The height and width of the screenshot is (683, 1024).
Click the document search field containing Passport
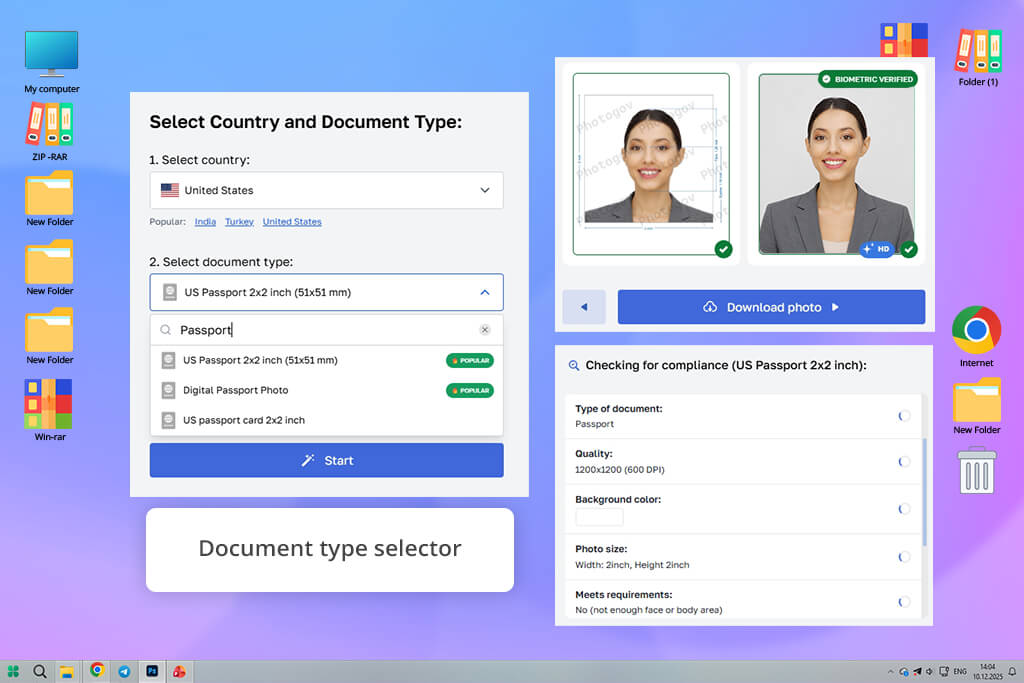click(326, 330)
